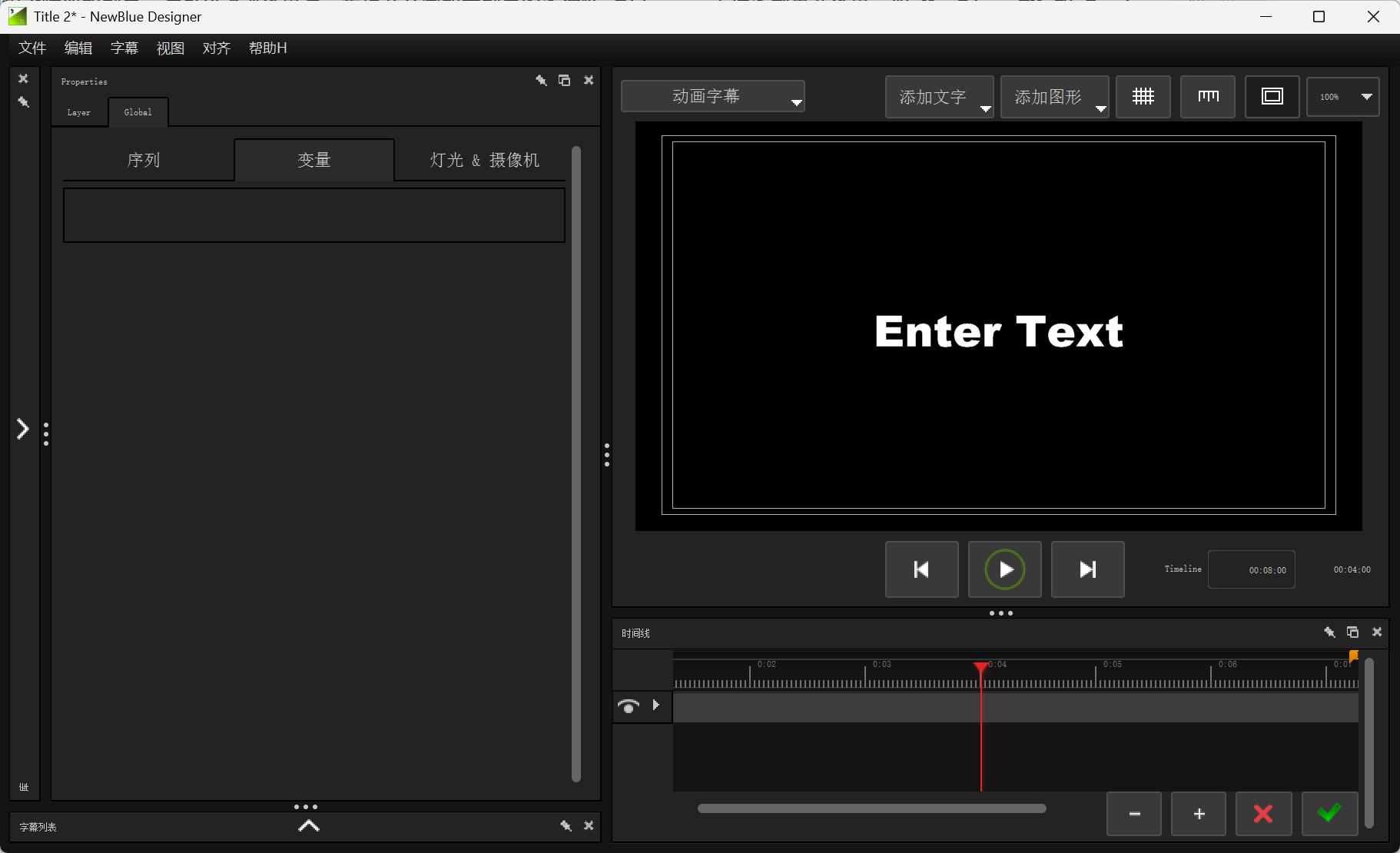Expand the 字幕列表 panel upward chevron
This screenshot has height=853, width=1400.
(308, 826)
